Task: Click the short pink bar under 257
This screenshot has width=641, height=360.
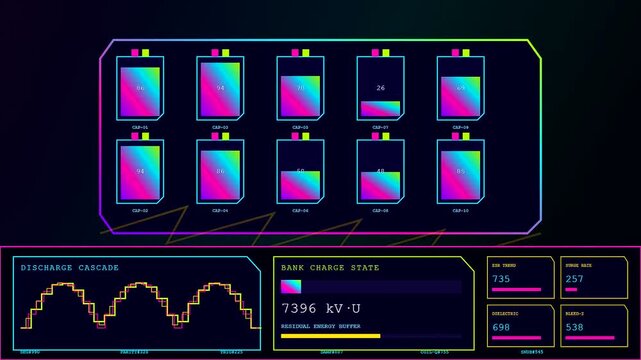Action: (571, 290)
